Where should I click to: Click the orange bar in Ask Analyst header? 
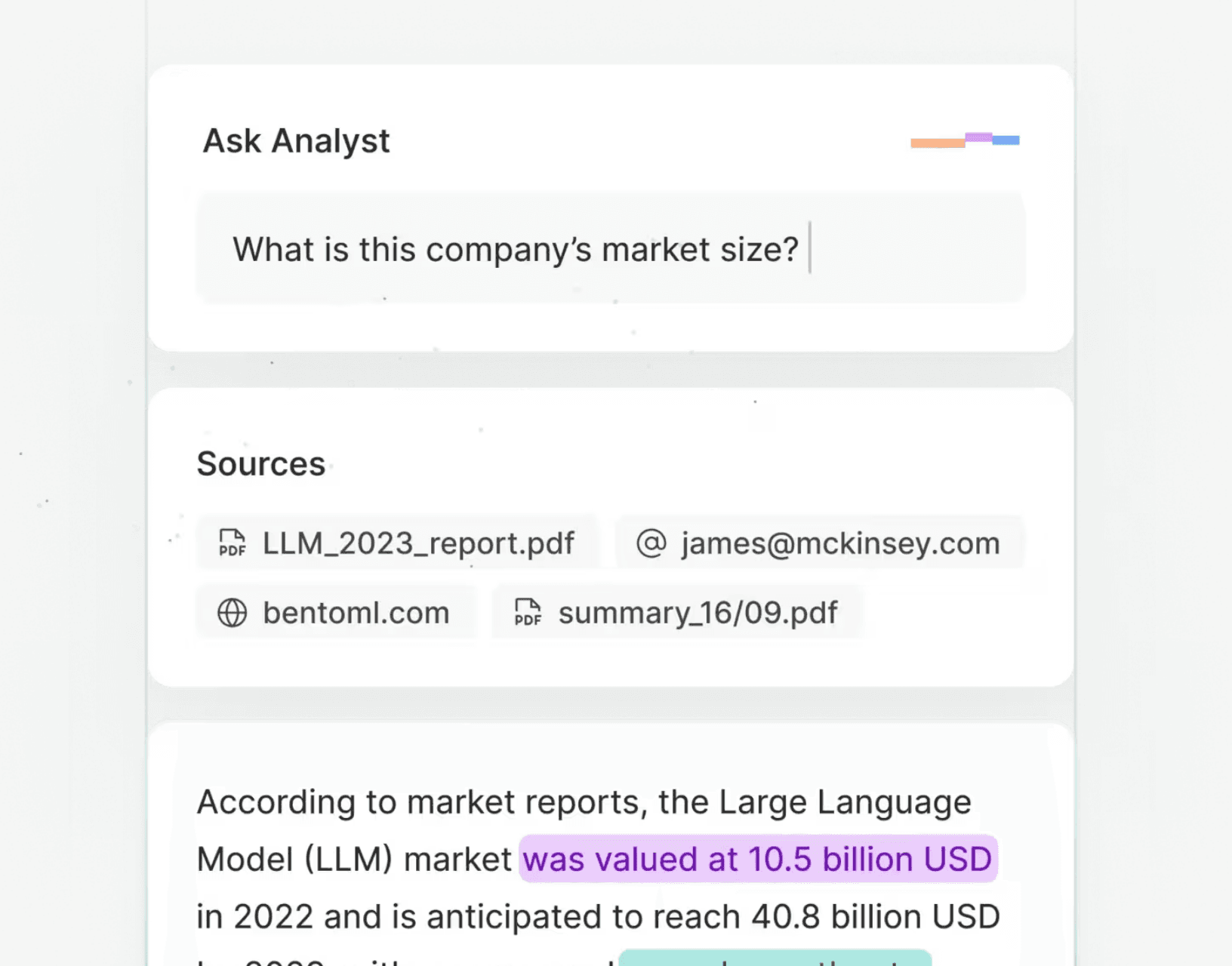click(937, 143)
